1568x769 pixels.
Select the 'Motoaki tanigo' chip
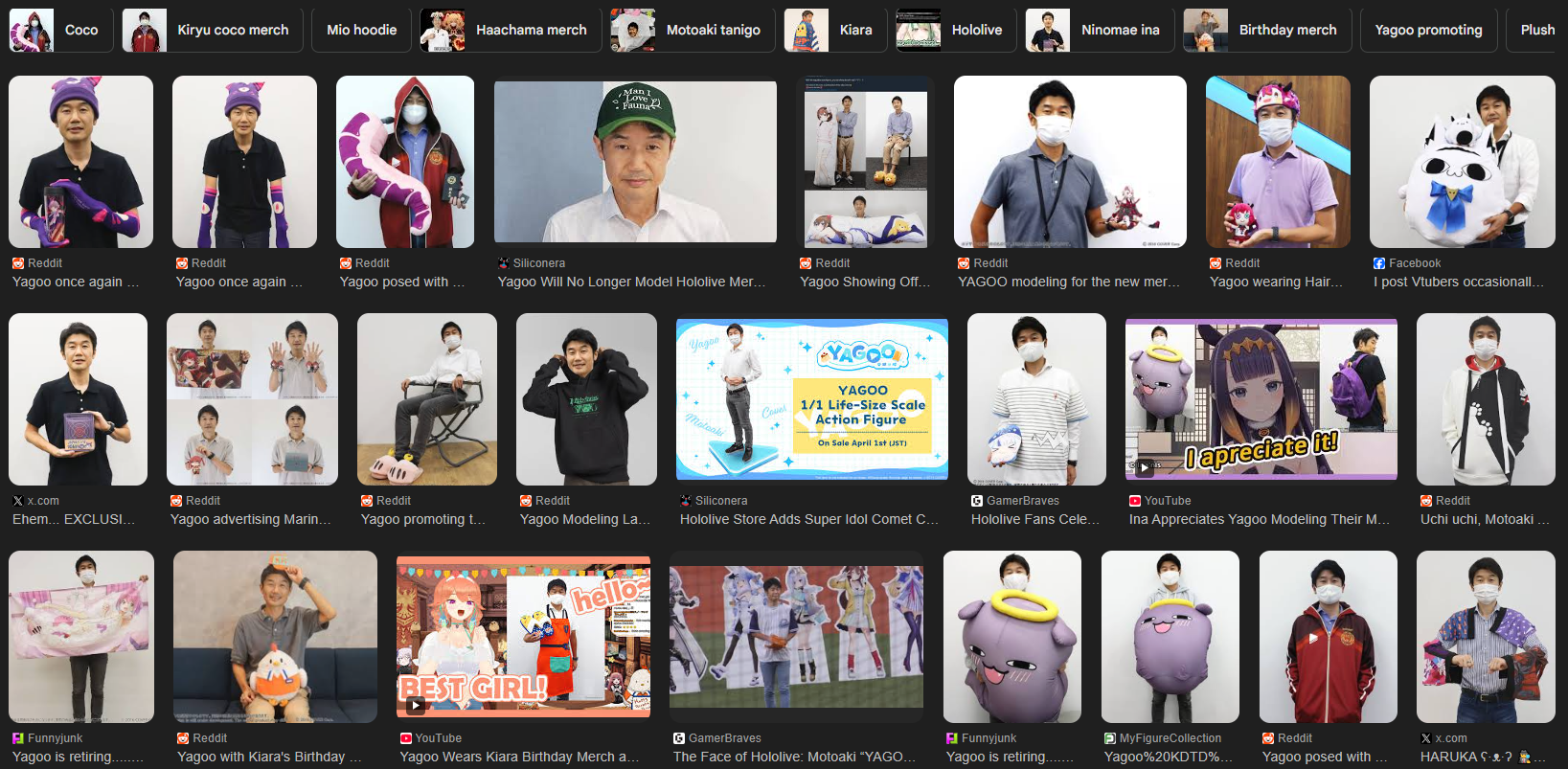(x=693, y=30)
